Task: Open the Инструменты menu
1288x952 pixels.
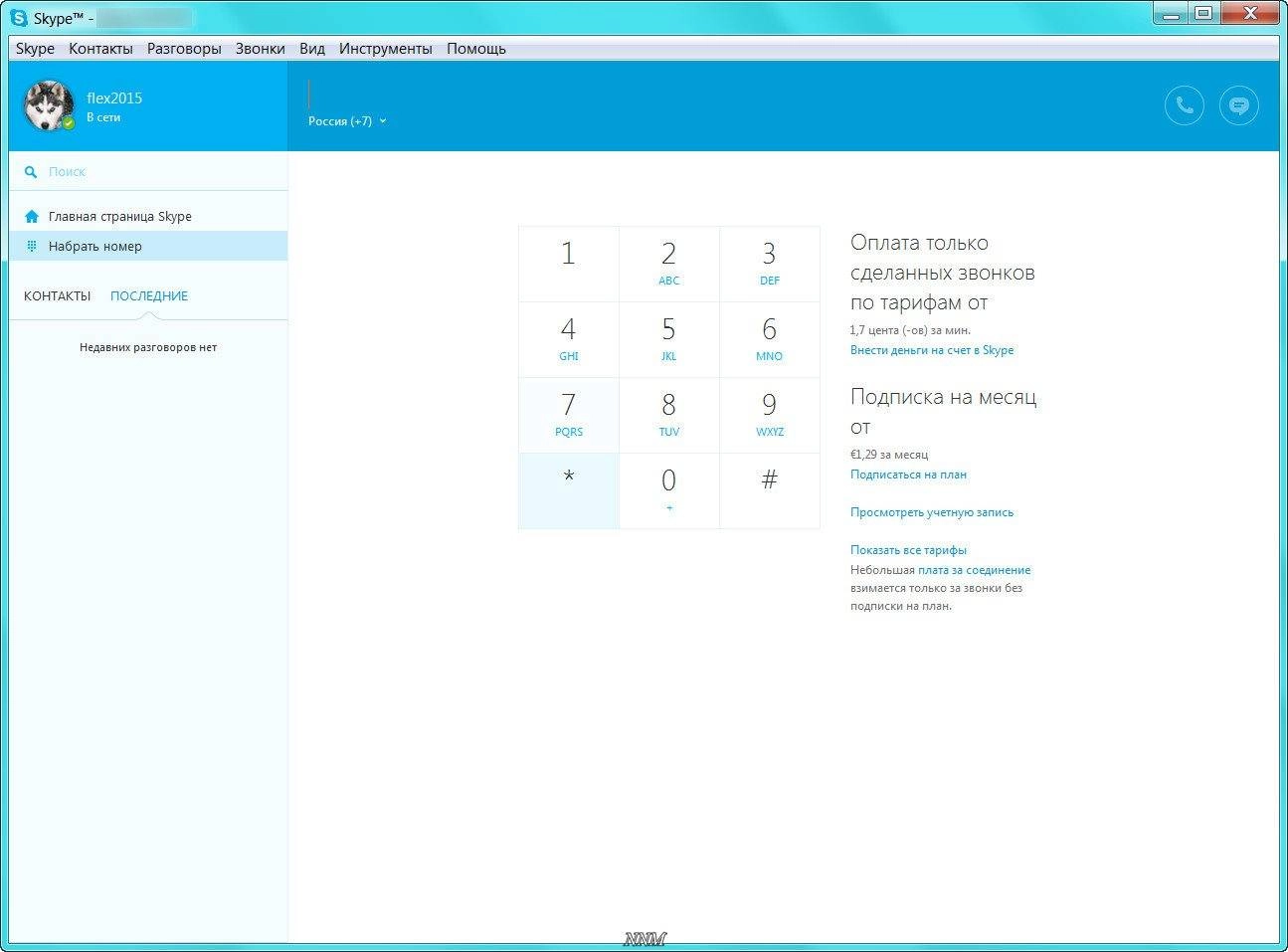Action: point(386,49)
